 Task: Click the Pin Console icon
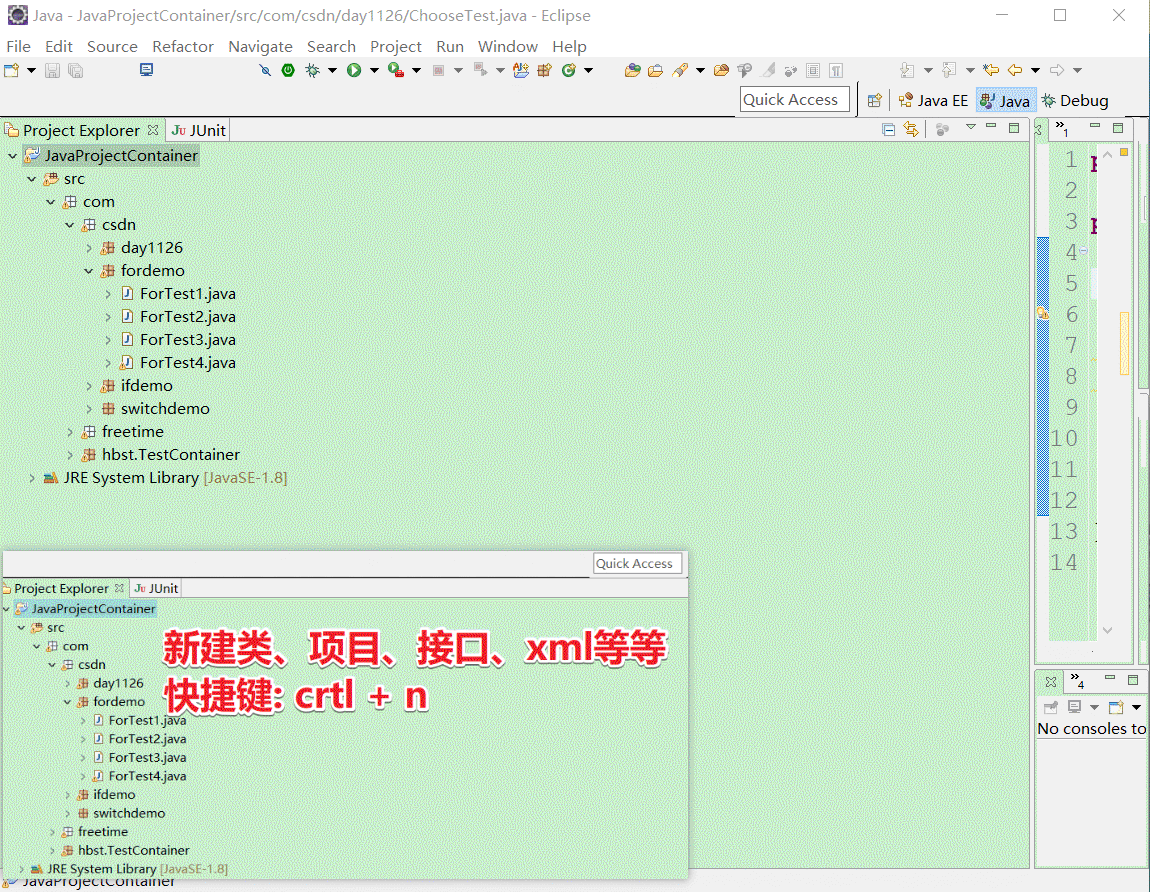pos(1050,707)
